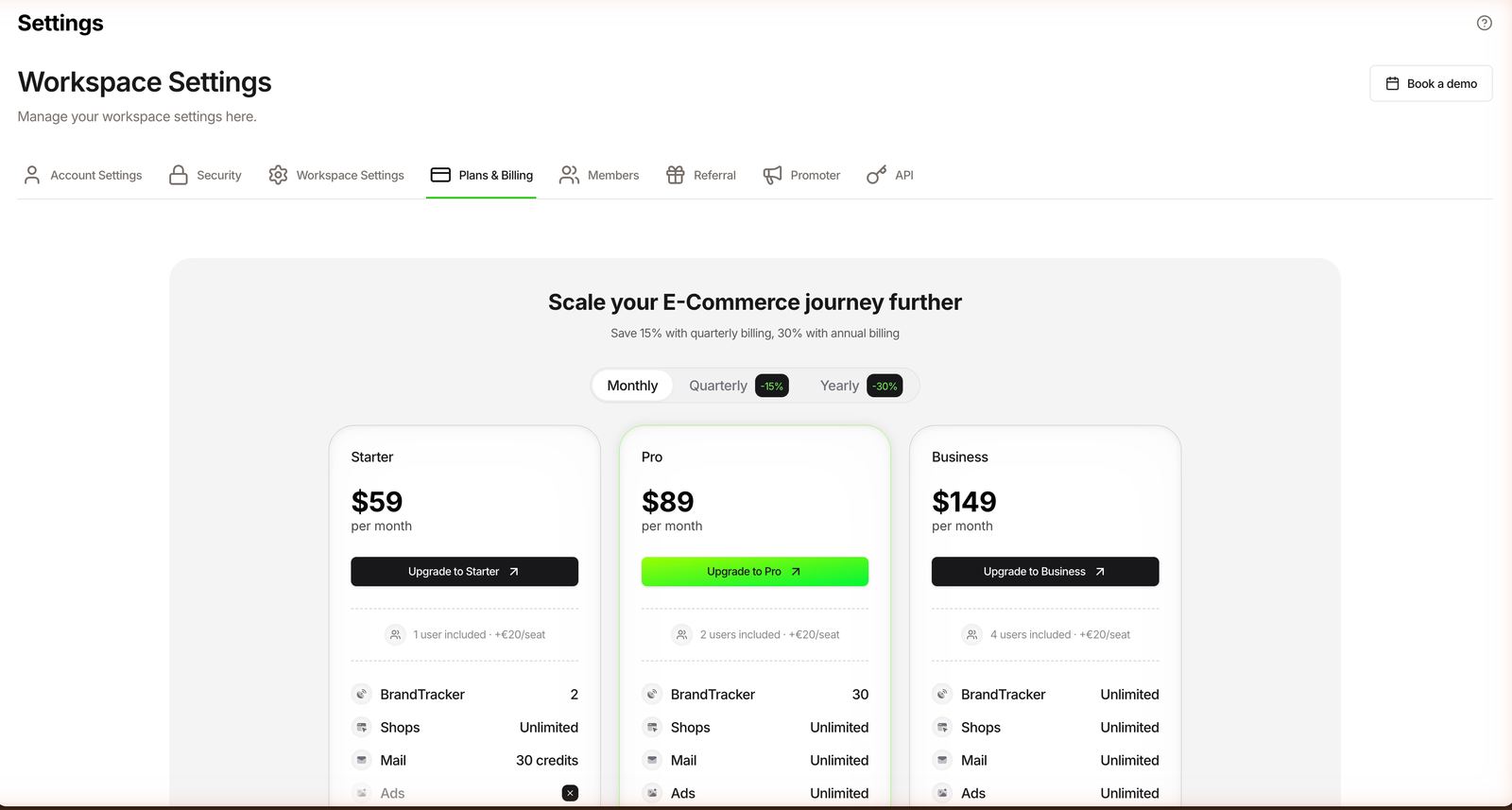Click the $59 Starter price
The width and height of the screenshot is (1512, 810).
377,502
